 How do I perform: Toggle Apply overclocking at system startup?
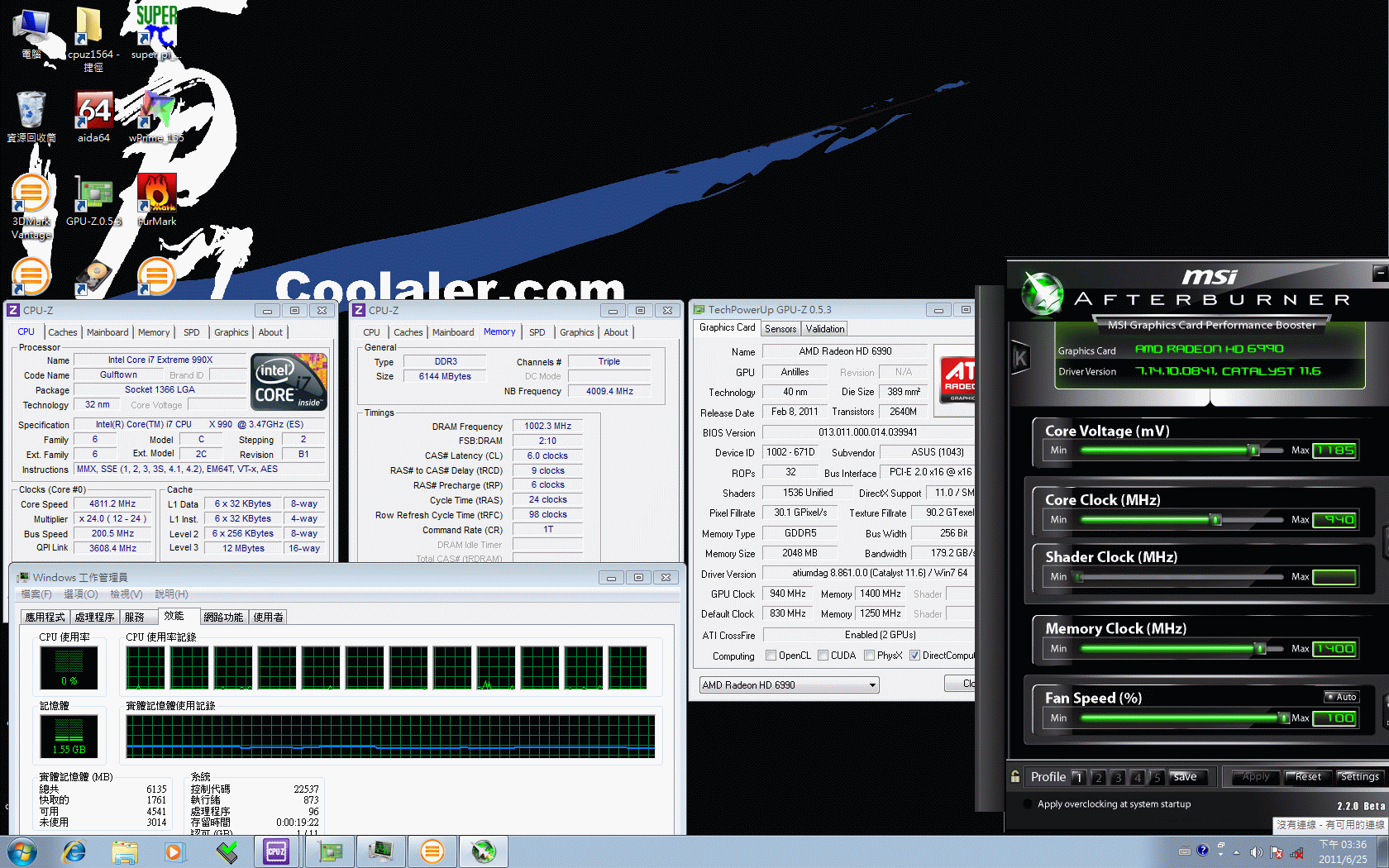[x=1028, y=804]
